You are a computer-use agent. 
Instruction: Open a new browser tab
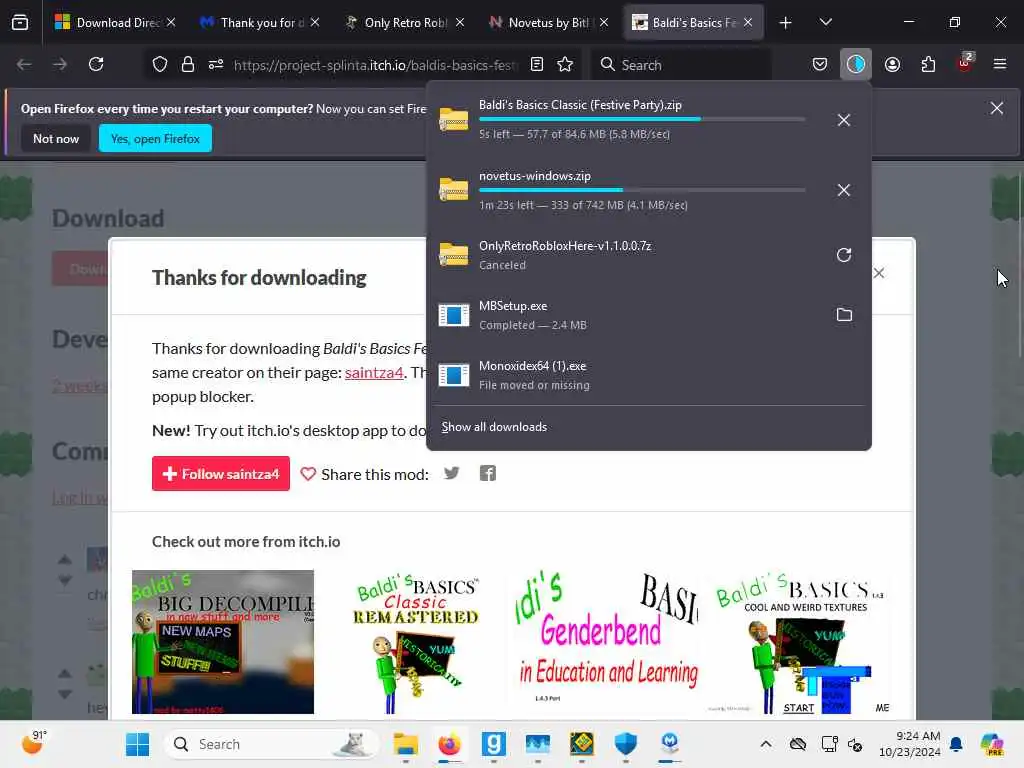click(785, 22)
